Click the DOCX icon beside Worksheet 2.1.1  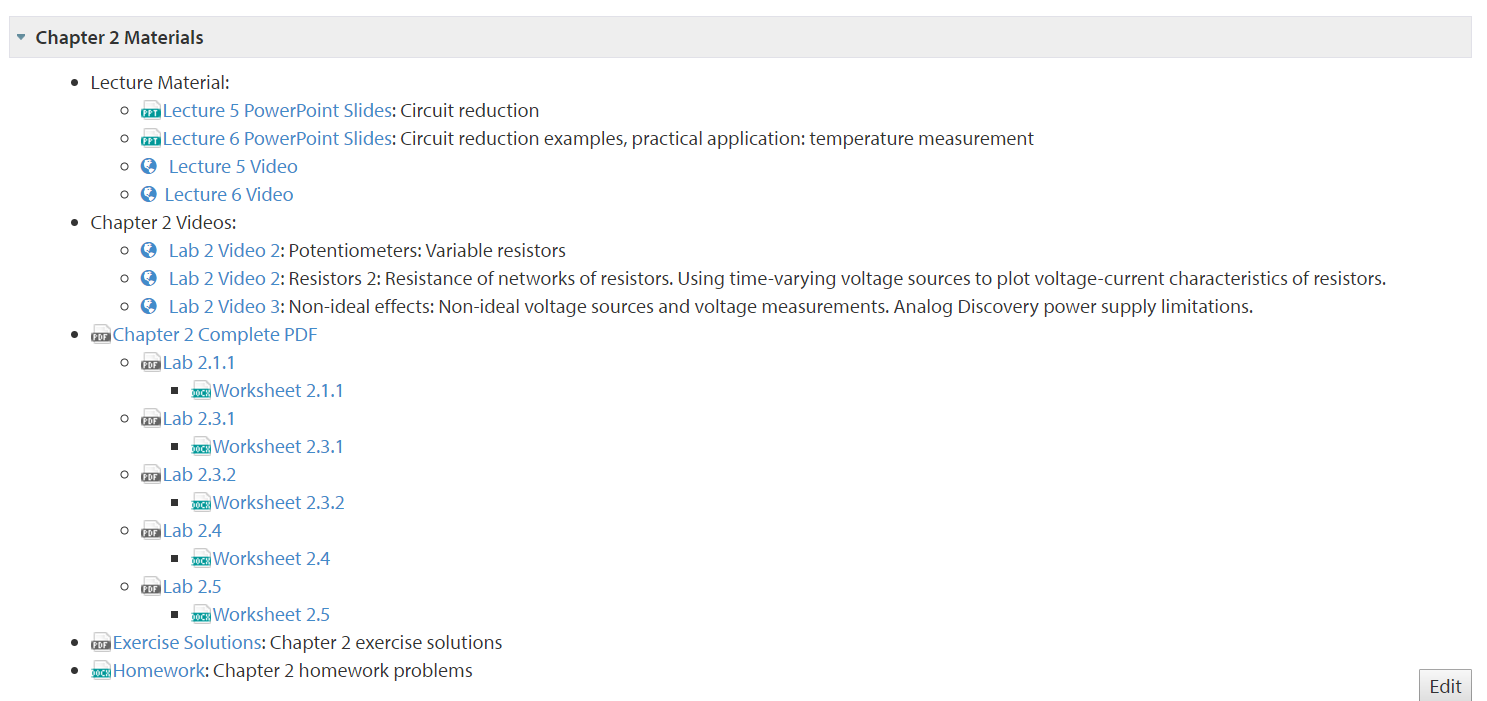pyautogui.click(x=201, y=391)
